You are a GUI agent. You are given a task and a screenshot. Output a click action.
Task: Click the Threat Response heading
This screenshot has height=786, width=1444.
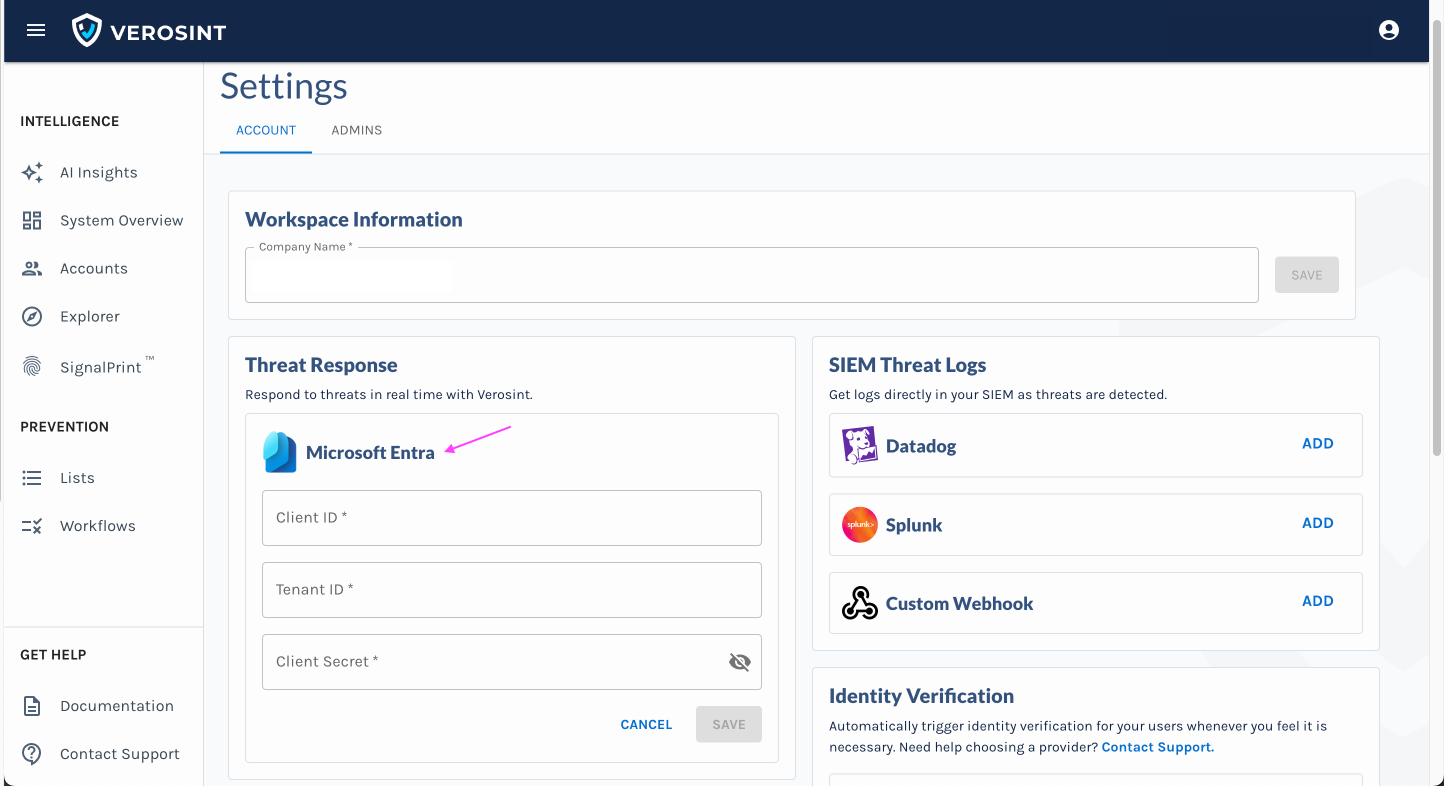pyautogui.click(x=321, y=365)
